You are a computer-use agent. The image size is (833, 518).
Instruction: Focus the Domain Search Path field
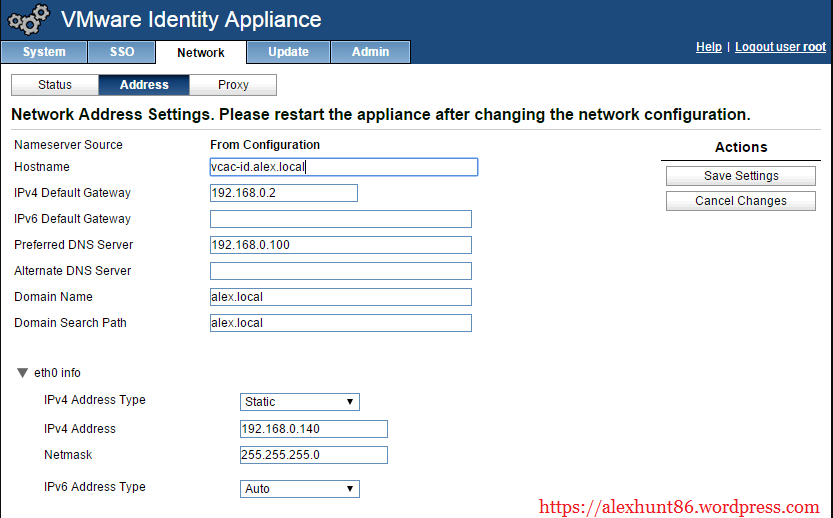click(x=340, y=323)
